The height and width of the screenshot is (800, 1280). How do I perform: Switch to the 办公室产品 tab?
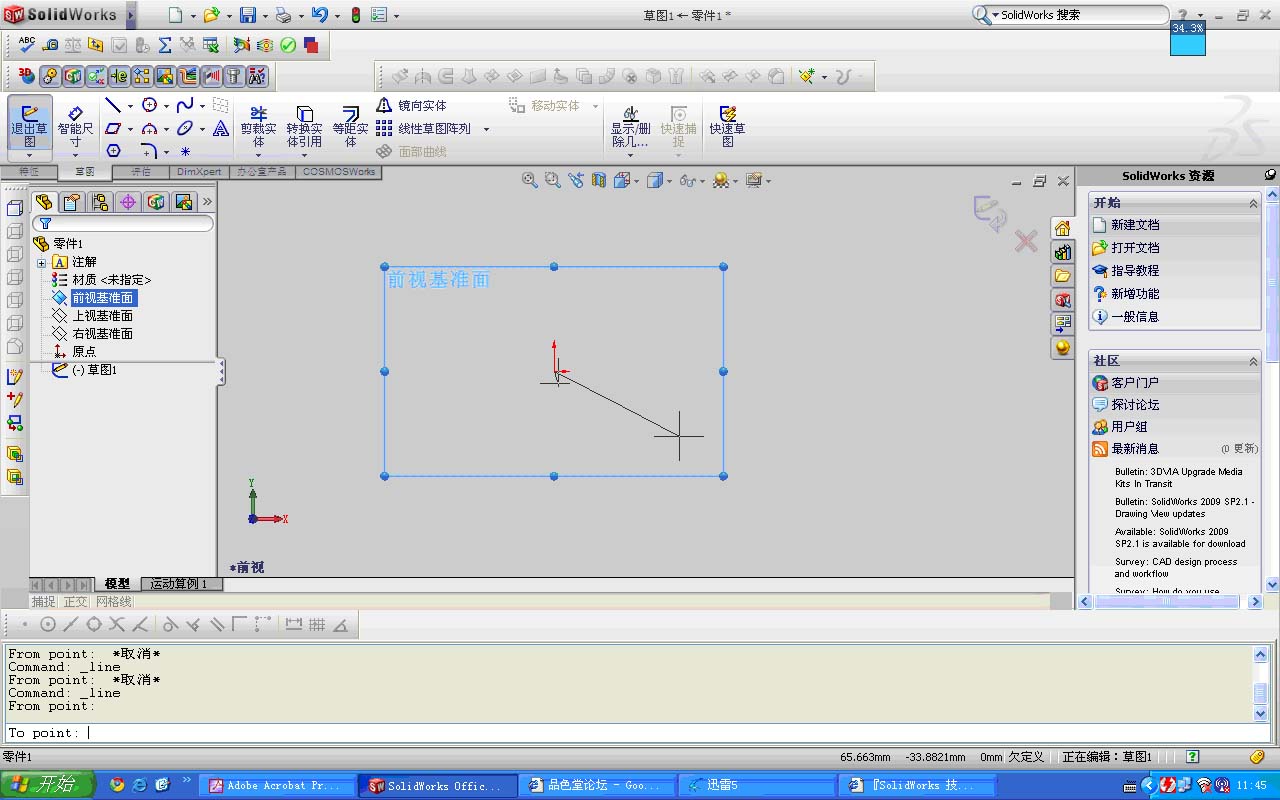point(262,172)
